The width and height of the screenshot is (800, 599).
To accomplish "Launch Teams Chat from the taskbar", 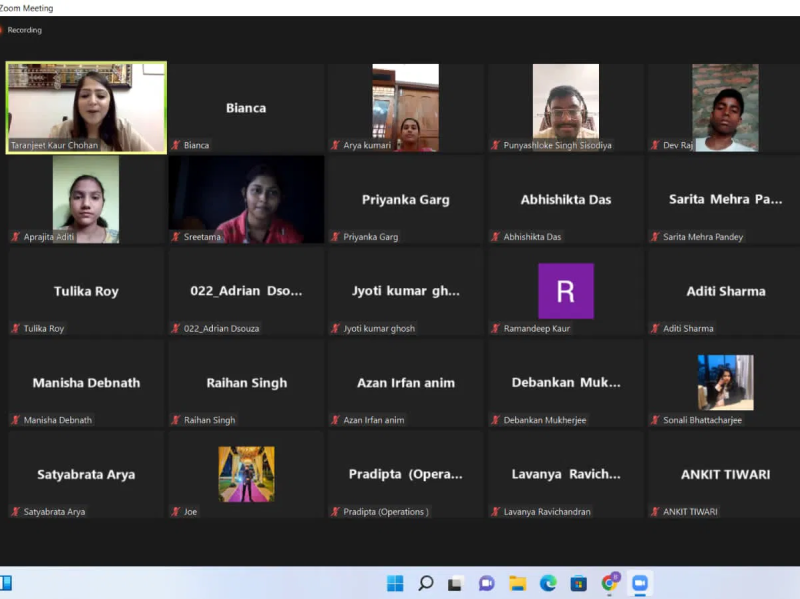I will point(487,583).
